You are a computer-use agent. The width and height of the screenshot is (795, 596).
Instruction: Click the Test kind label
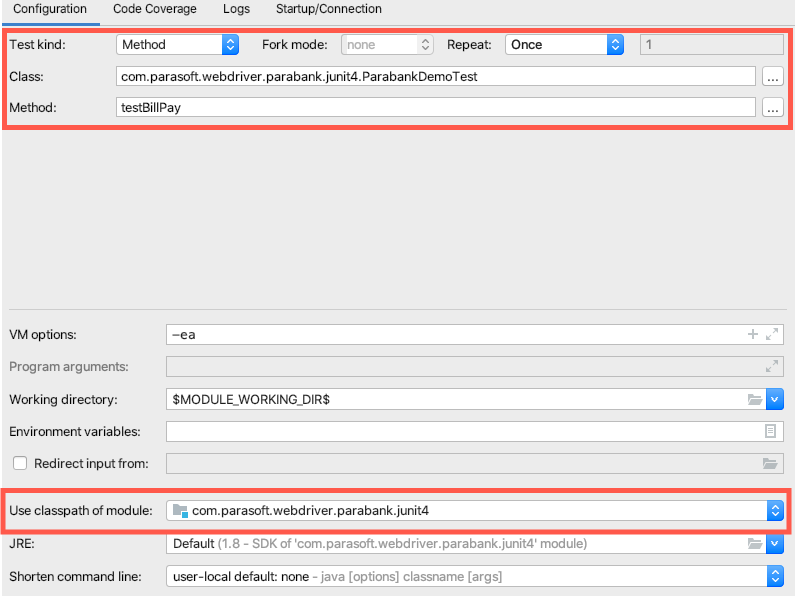click(38, 45)
